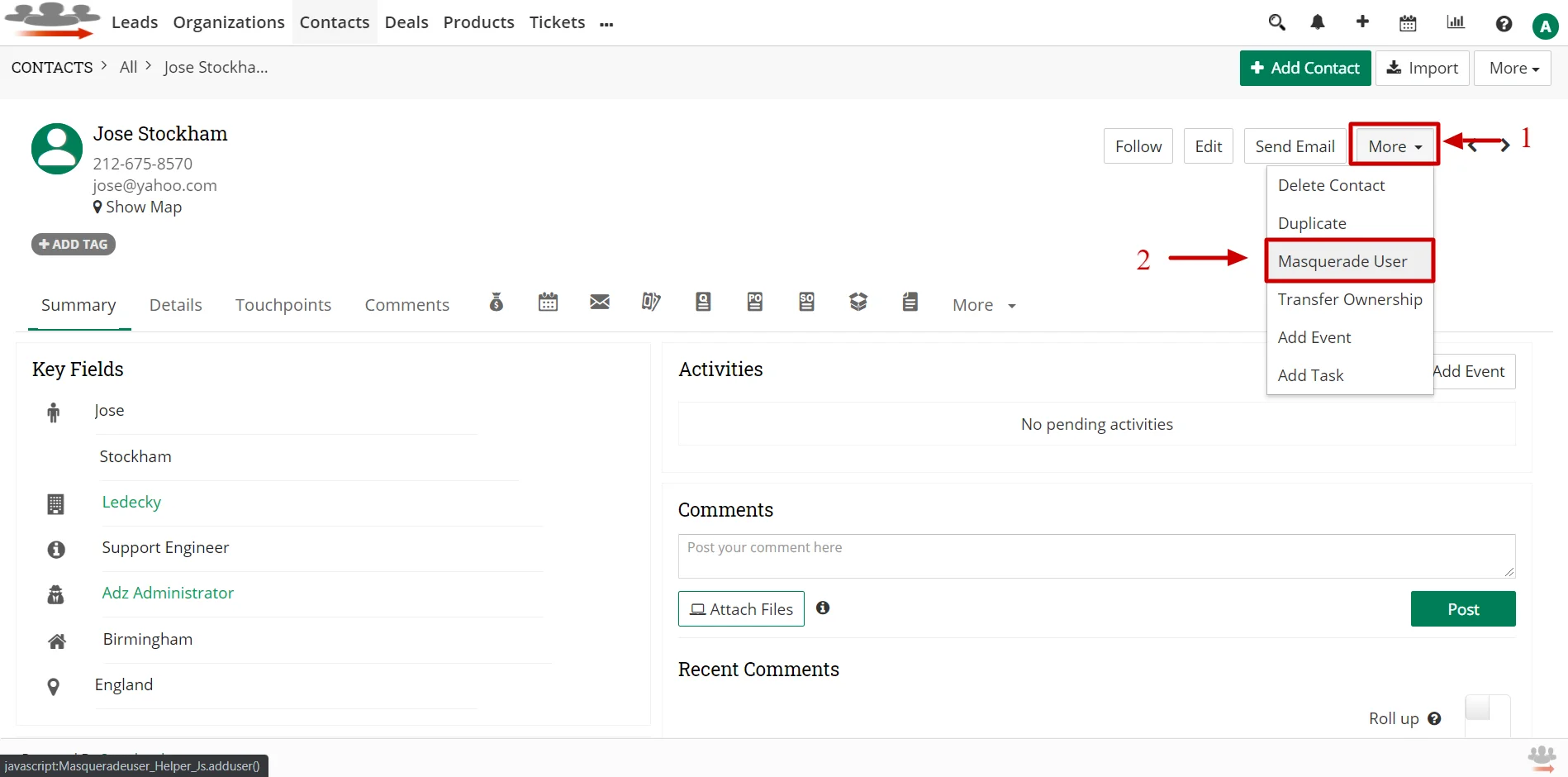Image resolution: width=1568 pixels, height=777 pixels.
Task: Open the reports chart icon
Action: coord(1456,22)
